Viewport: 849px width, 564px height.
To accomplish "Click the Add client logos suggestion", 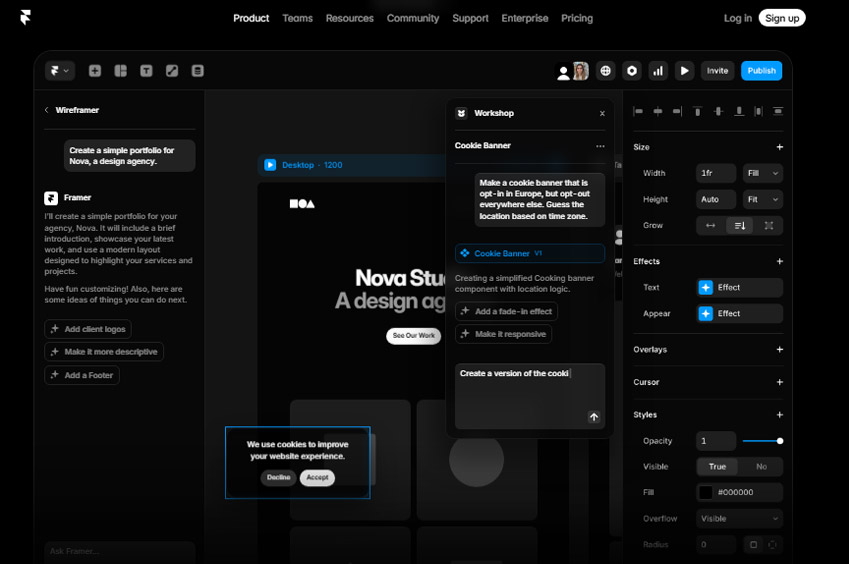I will pos(88,329).
